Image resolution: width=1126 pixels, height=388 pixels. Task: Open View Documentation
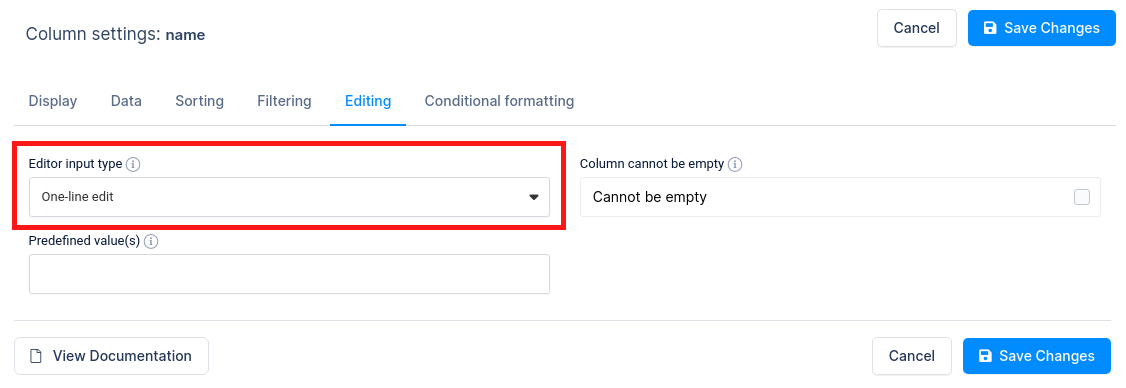[x=111, y=356]
